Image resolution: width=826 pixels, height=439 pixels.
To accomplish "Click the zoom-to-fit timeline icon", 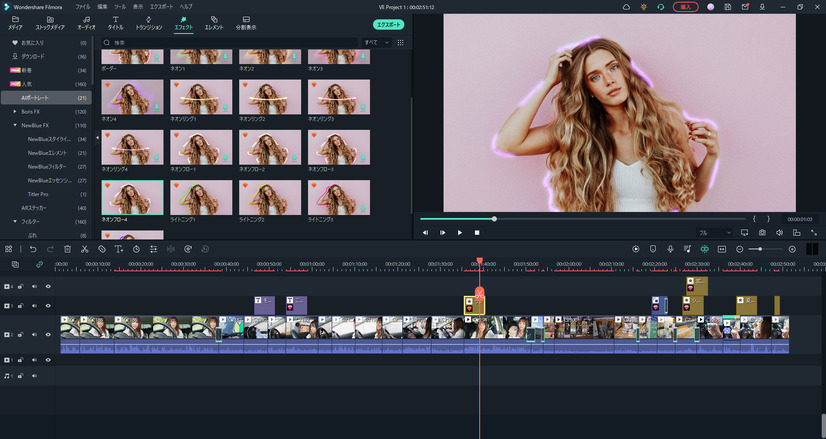I will click(722, 249).
